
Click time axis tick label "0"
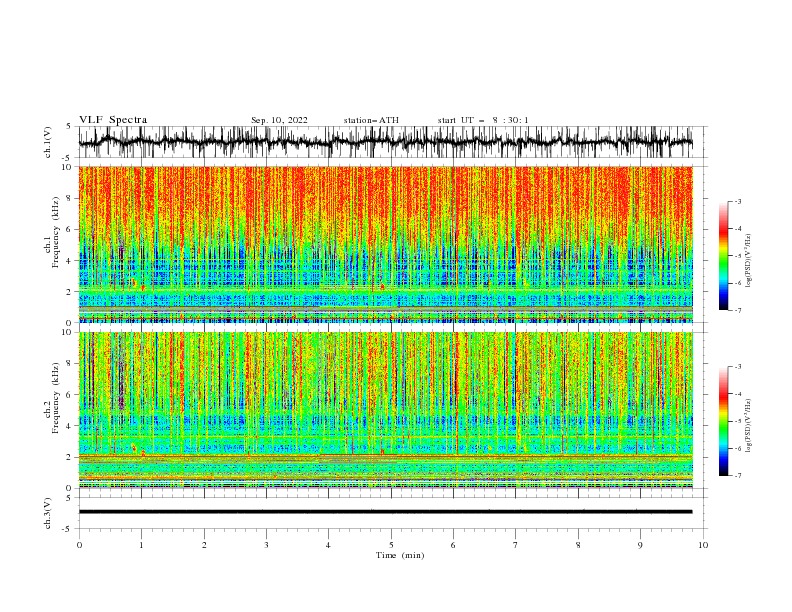(x=79, y=545)
